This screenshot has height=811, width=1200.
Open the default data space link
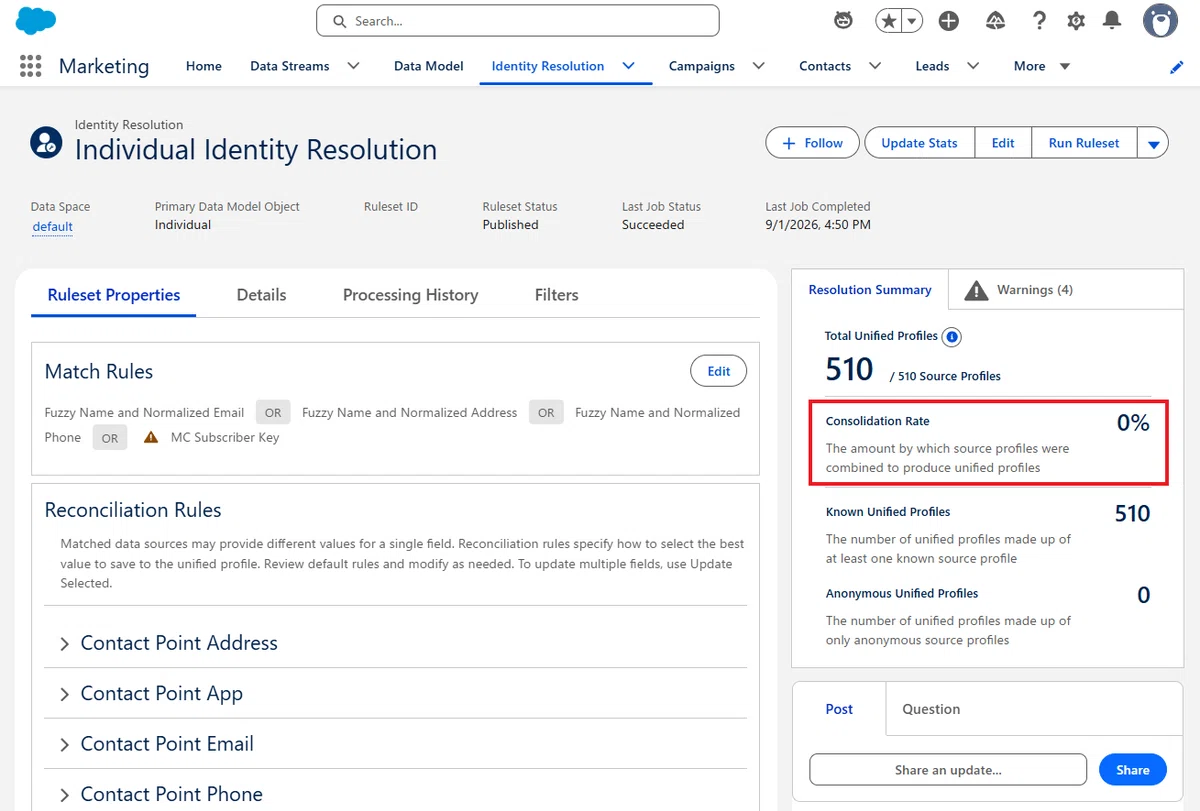(52, 226)
